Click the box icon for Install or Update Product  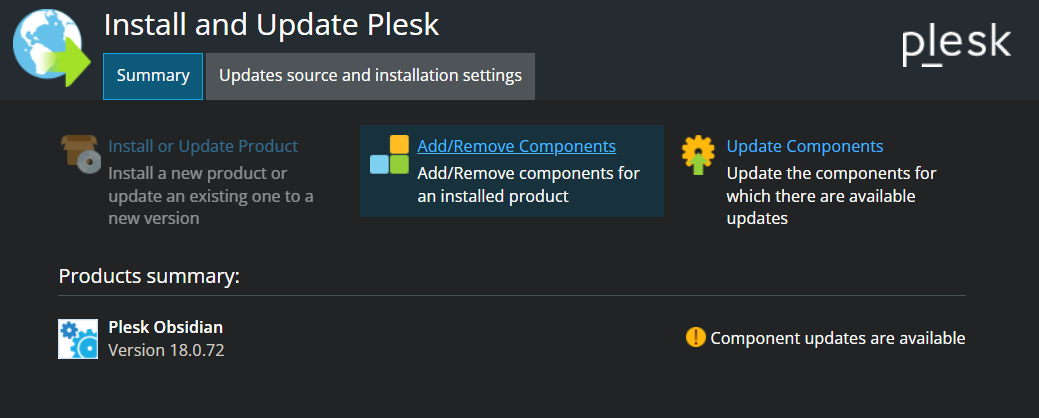(80, 154)
